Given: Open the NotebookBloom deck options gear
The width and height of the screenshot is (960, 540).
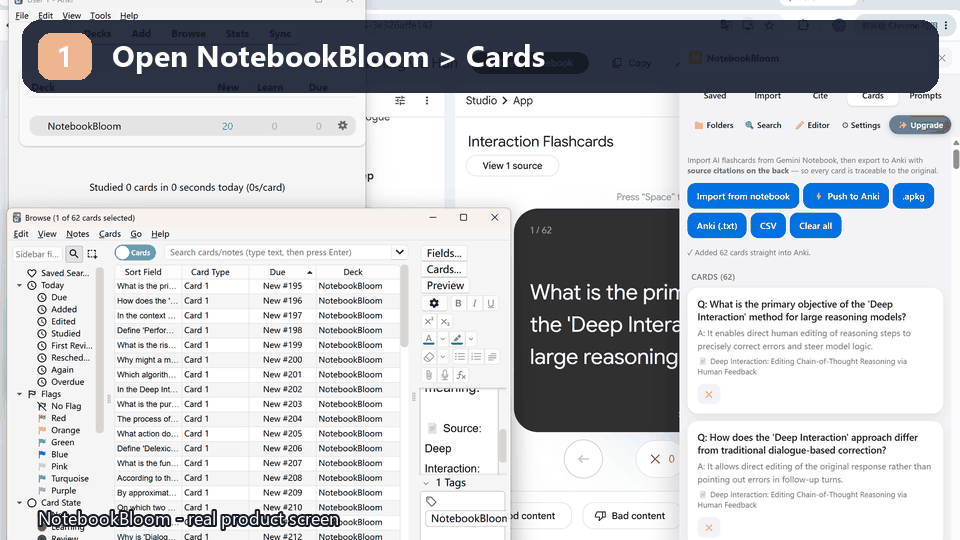Looking at the screenshot, I should tap(342, 126).
